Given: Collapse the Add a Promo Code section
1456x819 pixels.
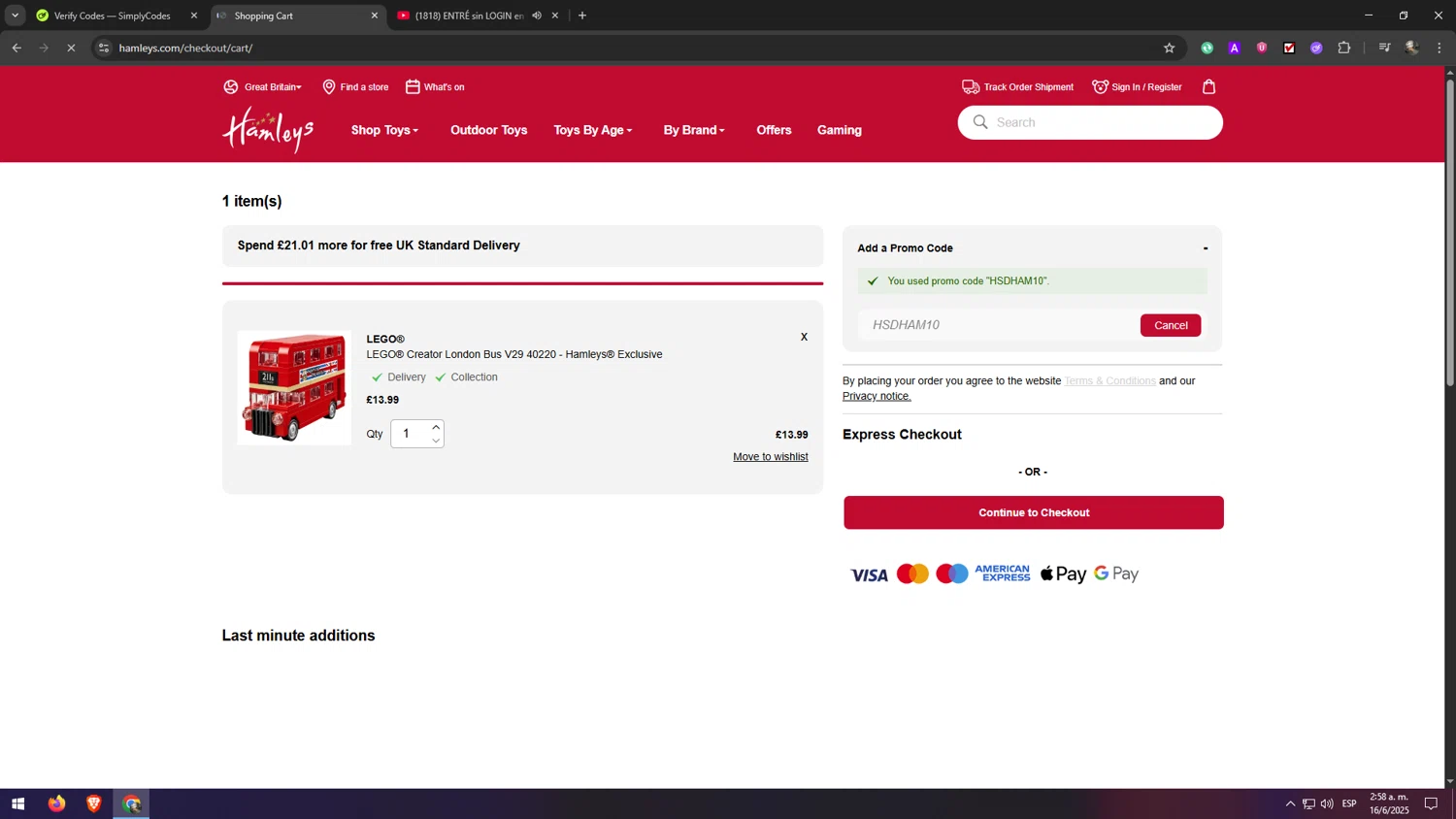Looking at the screenshot, I should coord(1206,248).
